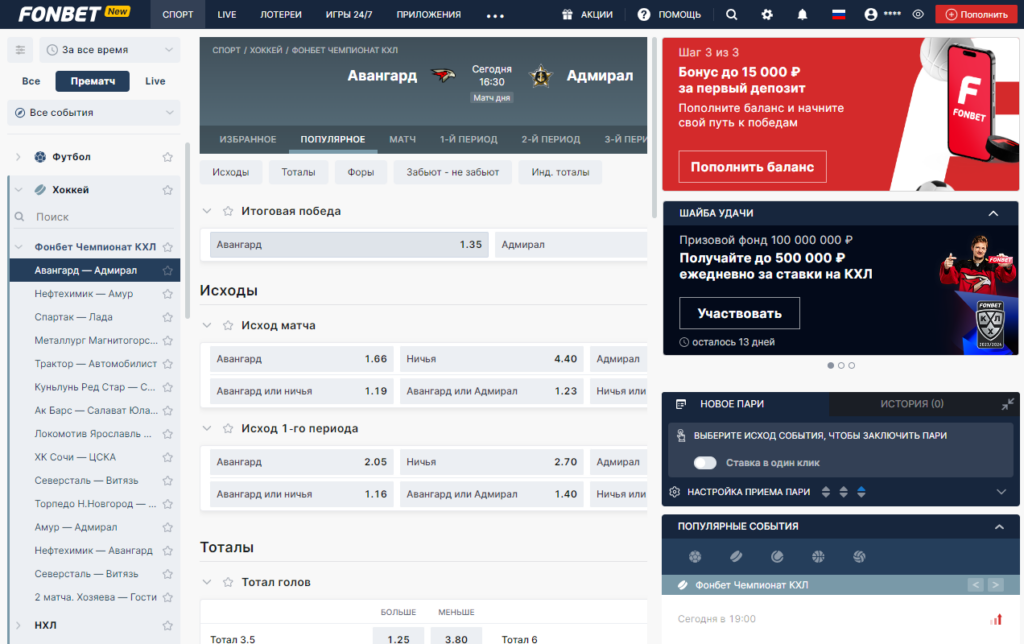Favorite Итоговая победа market star

pyautogui.click(x=228, y=211)
